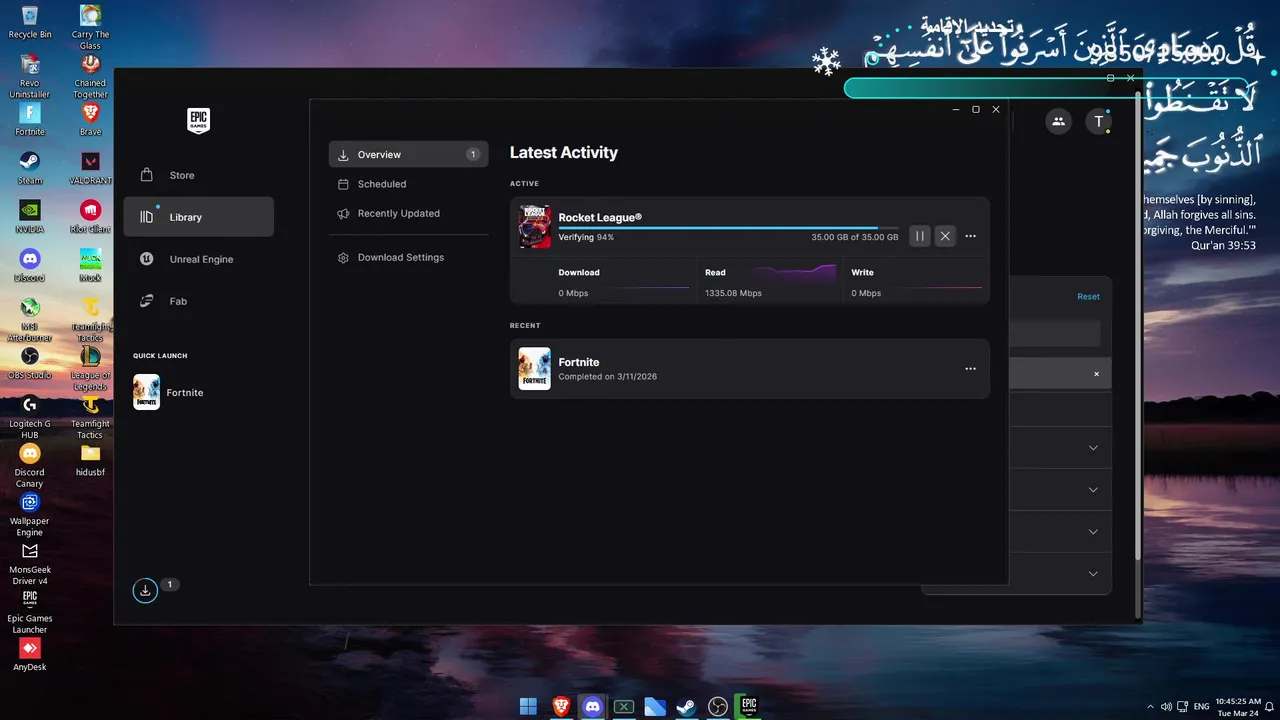
Task: Open Fab from the Epic sidebar
Action: pyautogui.click(x=198, y=301)
